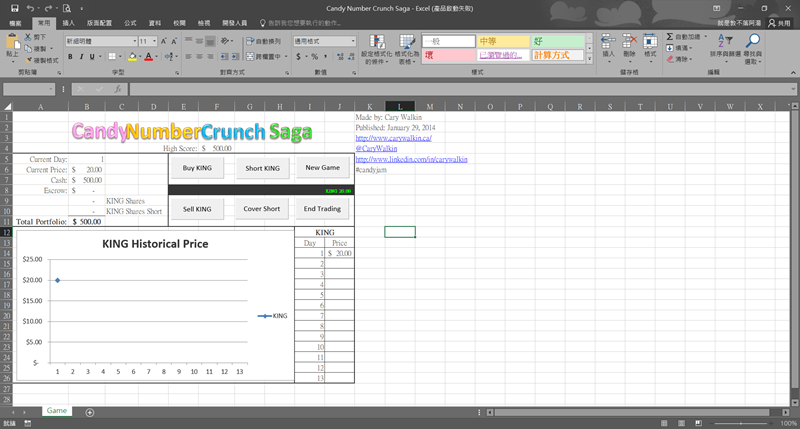Toggle bold formatting
Viewport: 800px width, 429px height.
[69, 57]
